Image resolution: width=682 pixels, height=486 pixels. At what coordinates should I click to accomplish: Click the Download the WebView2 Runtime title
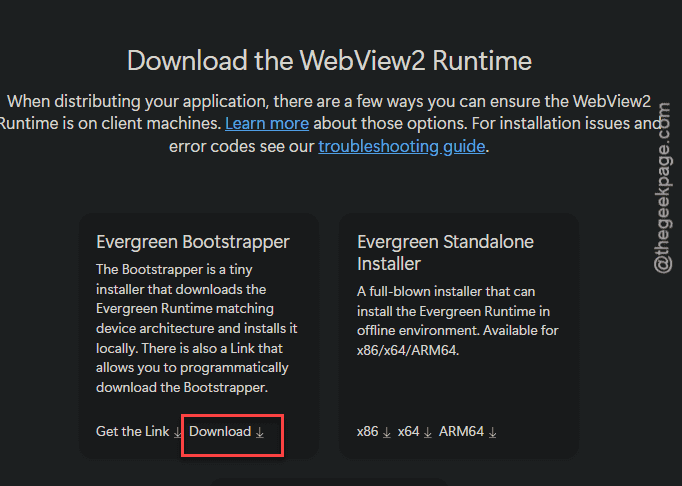click(329, 60)
